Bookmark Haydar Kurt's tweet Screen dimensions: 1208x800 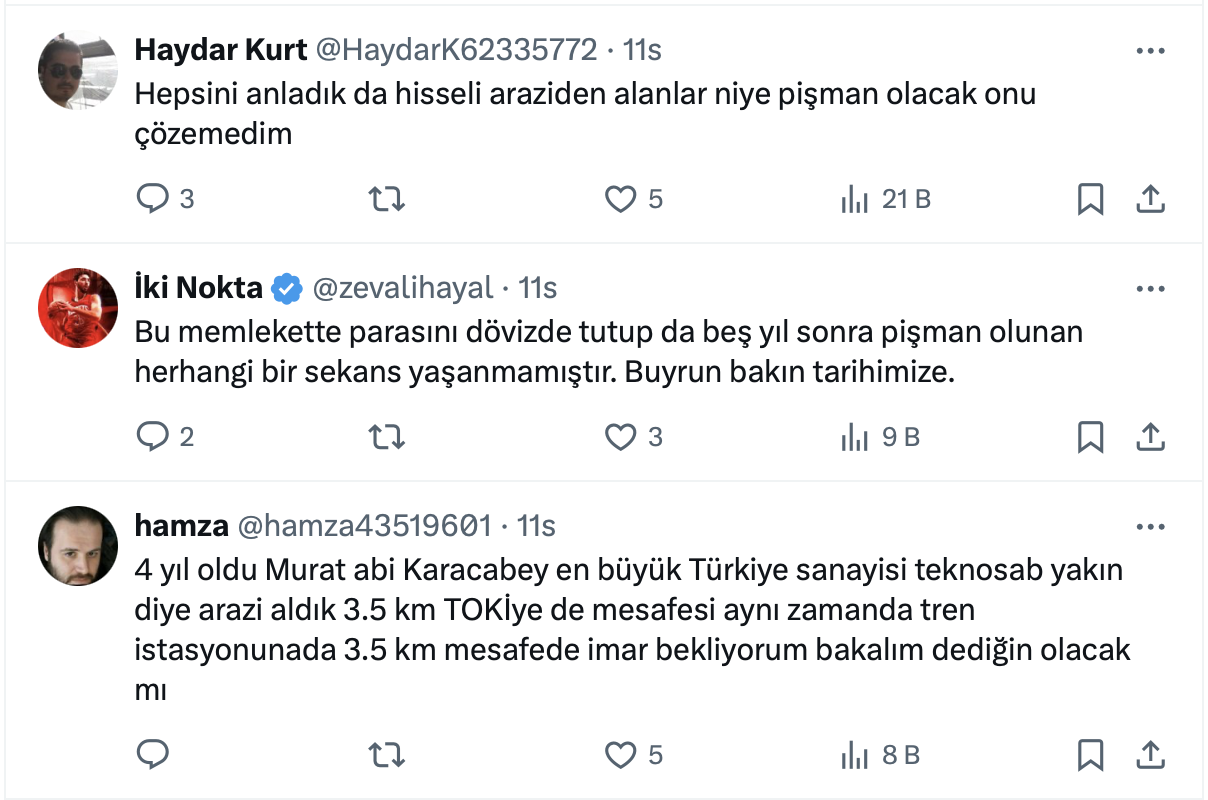tap(1090, 200)
